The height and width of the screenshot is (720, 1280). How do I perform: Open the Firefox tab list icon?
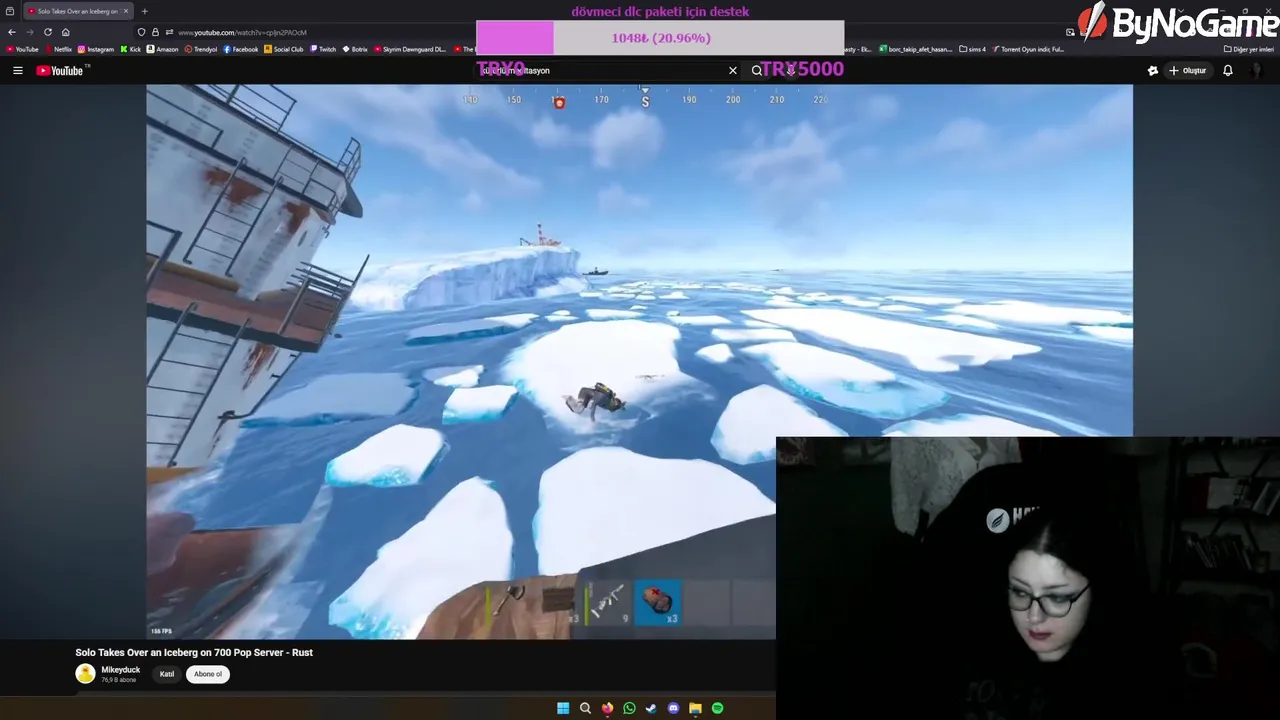click(x=10, y=11)
